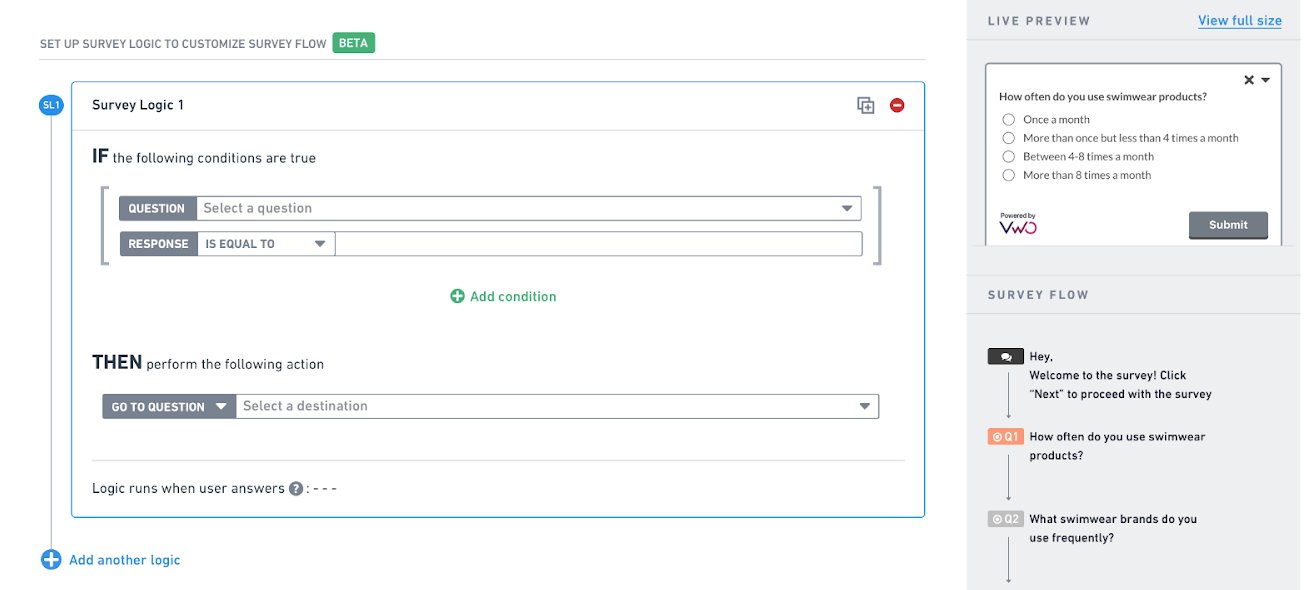Click the response value input field

click(x=599, y=244)
